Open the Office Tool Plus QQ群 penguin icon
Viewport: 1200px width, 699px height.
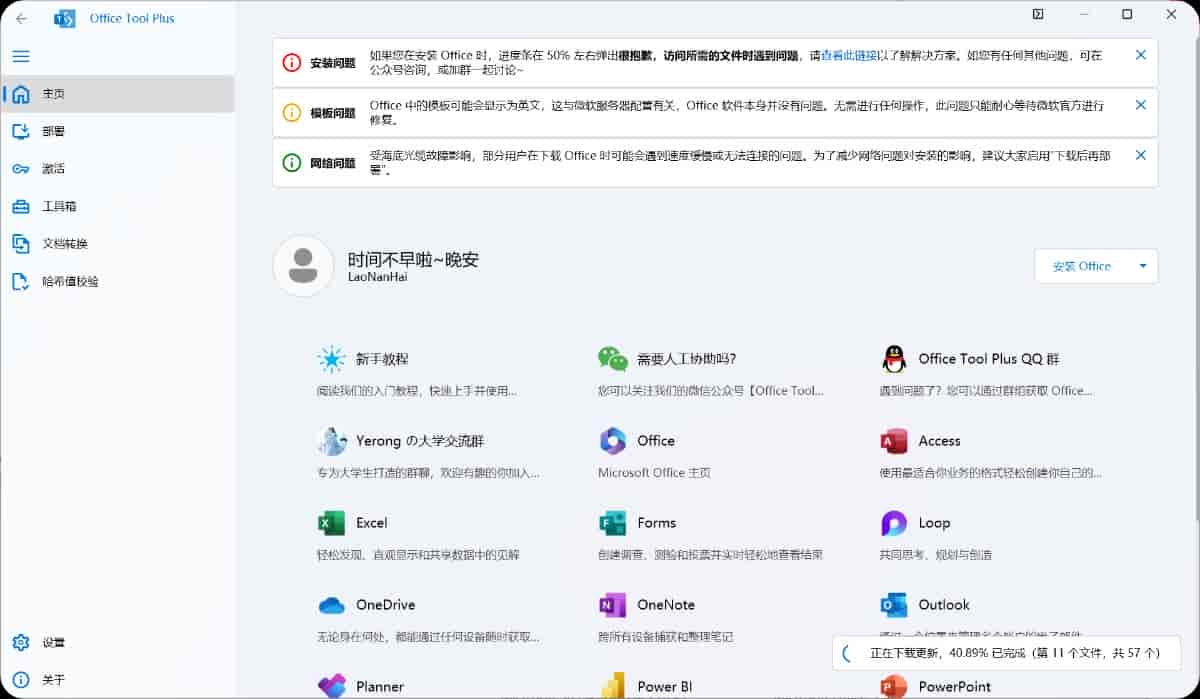point(893,359)
